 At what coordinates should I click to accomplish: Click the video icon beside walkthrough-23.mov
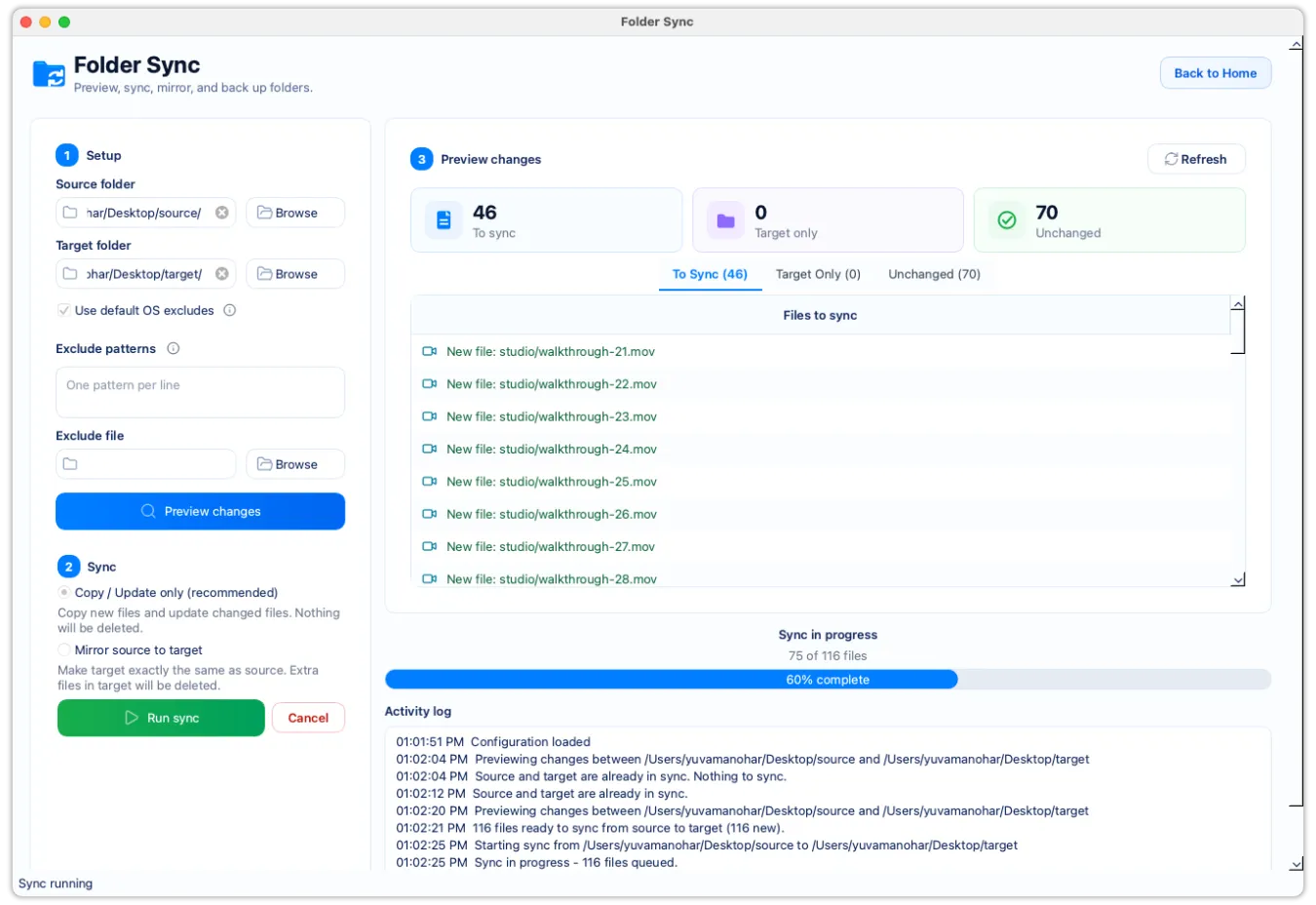click(429, 416)
